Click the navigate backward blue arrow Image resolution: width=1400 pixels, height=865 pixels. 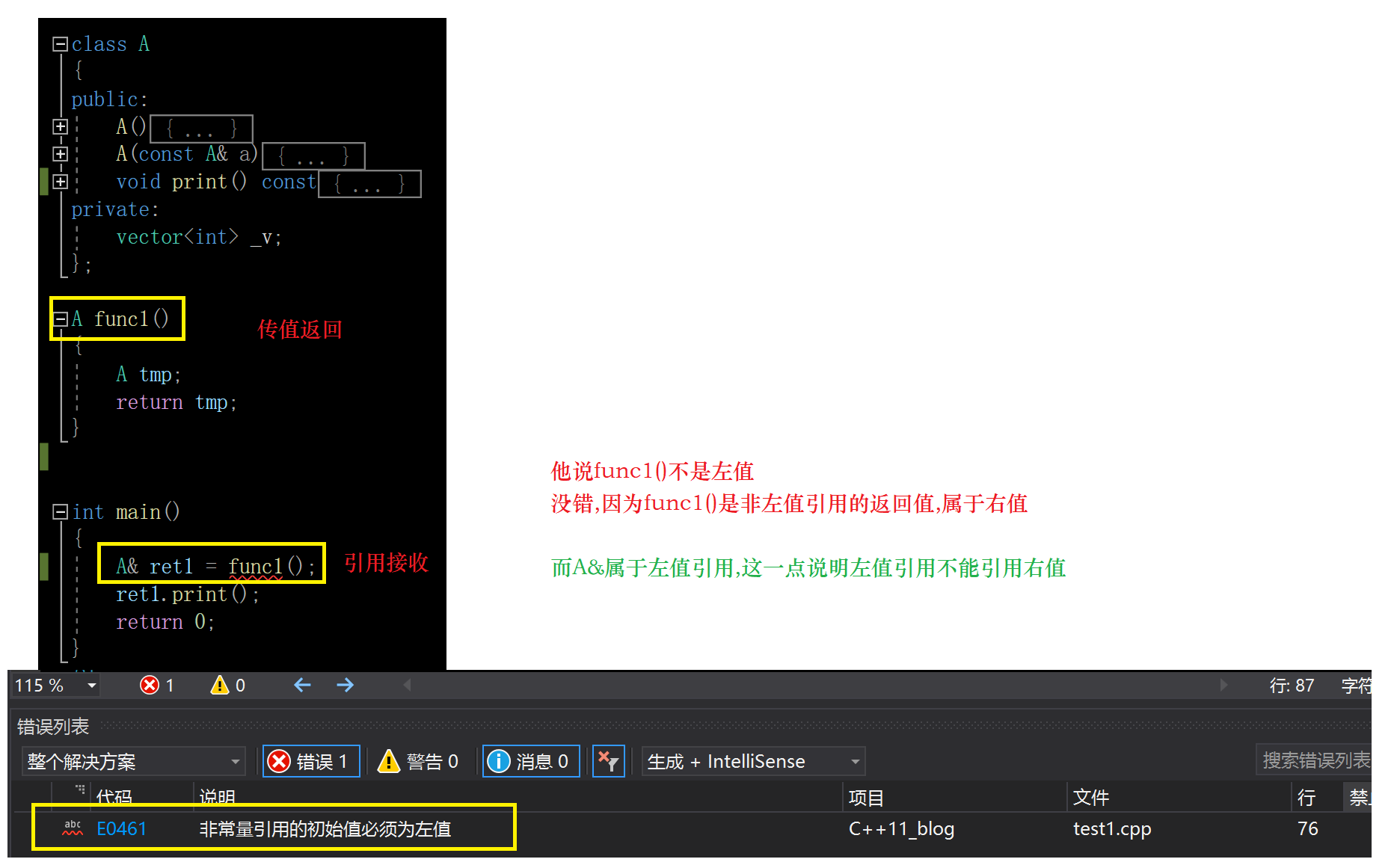tap(301, 685)
